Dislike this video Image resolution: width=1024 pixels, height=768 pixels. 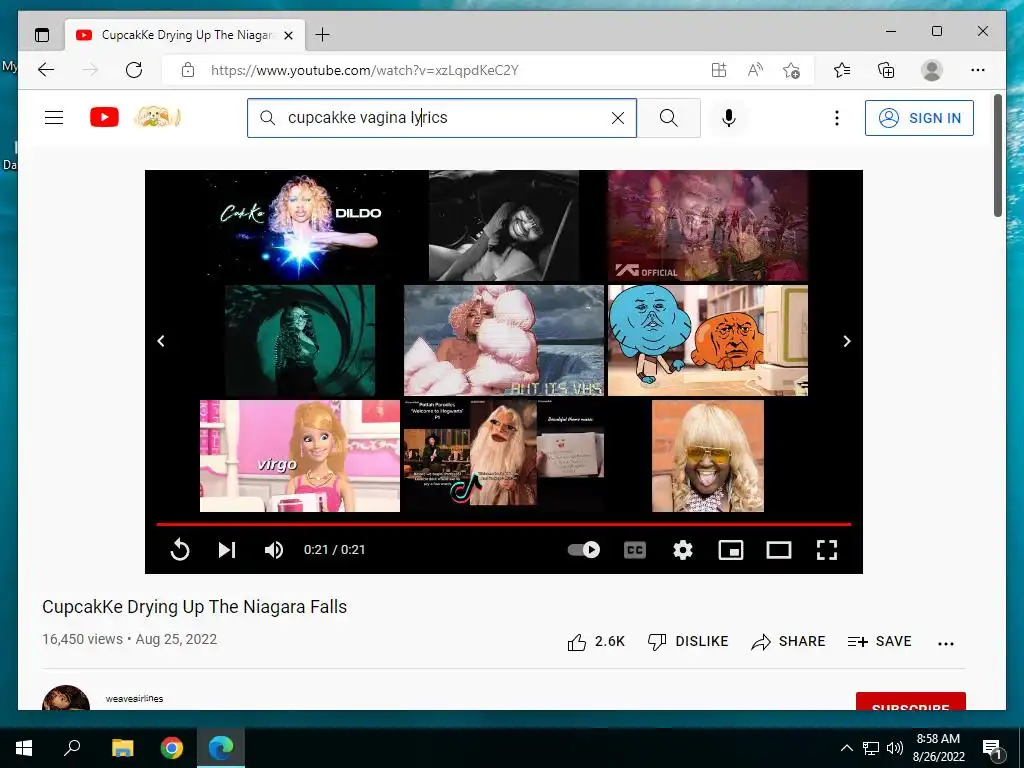(x=688, y=642)
